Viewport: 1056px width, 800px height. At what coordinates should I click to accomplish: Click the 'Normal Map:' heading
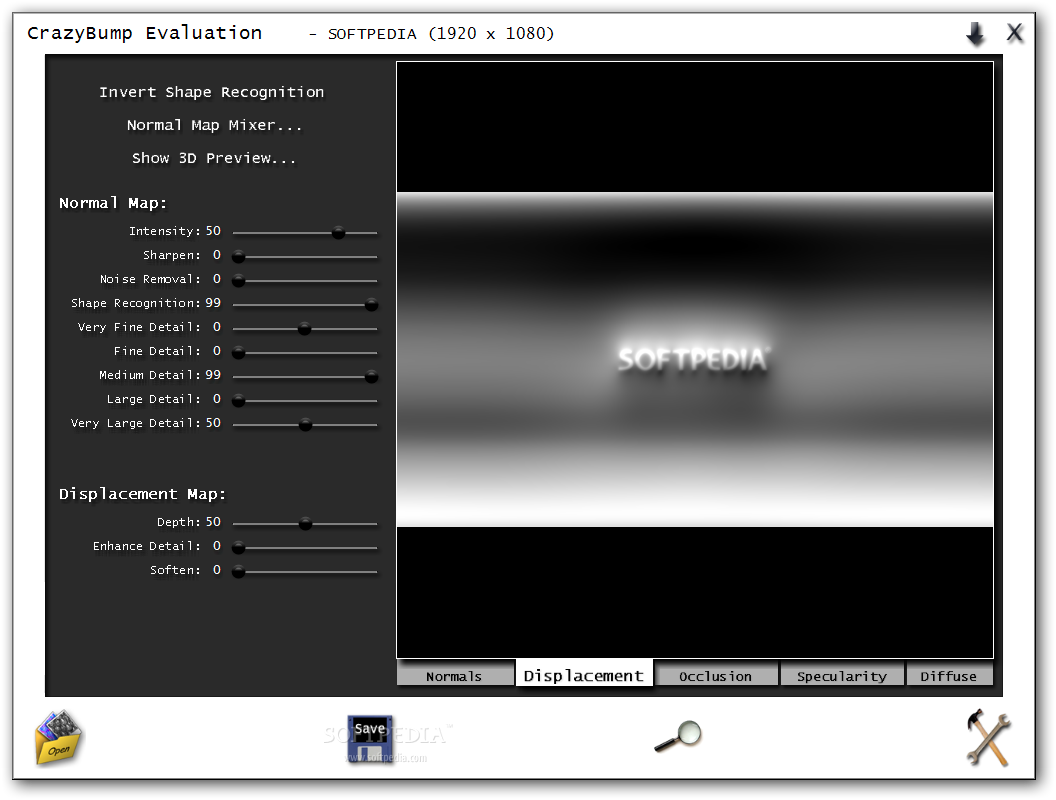pos(112,203)
